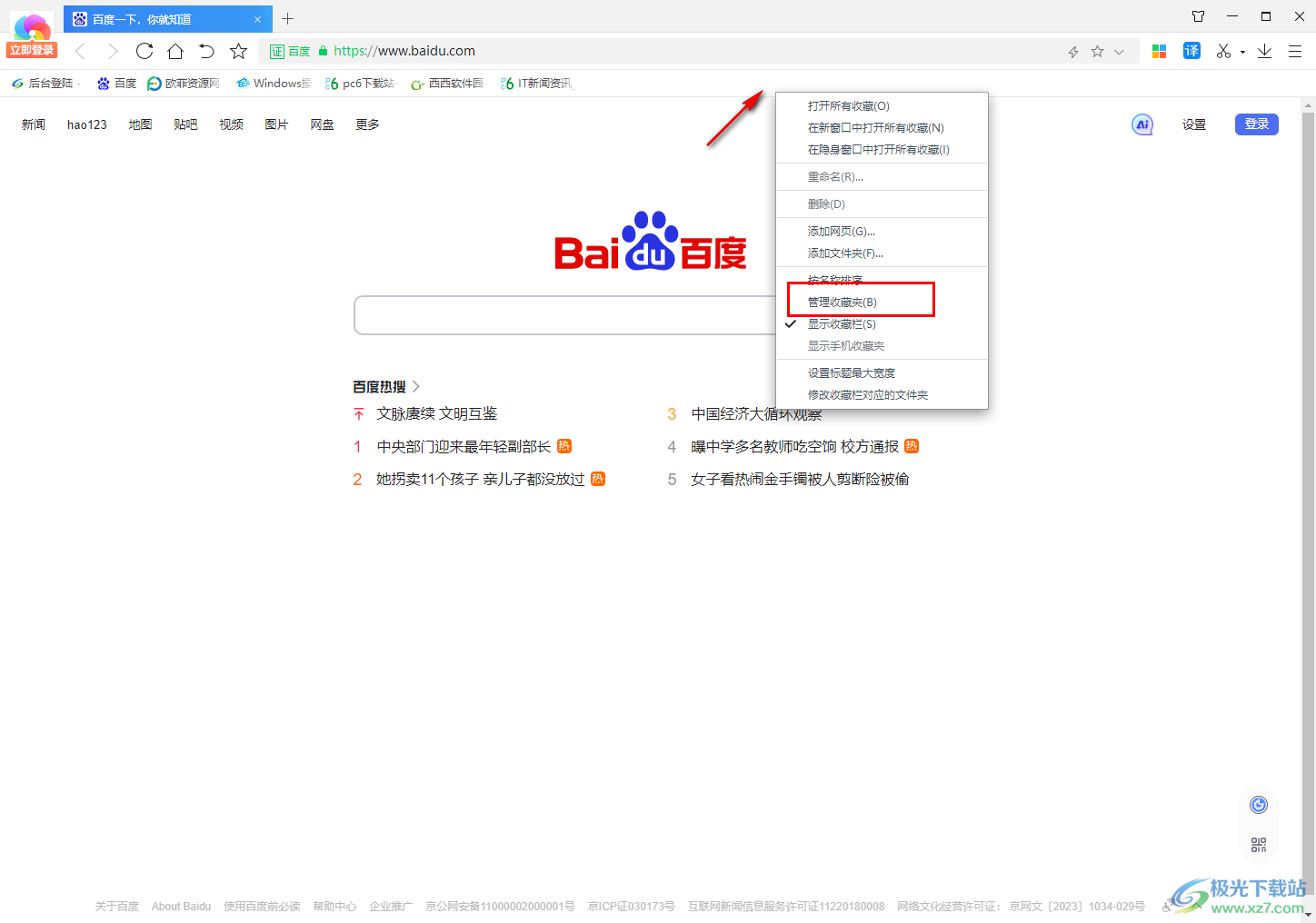The height and width of the screenshot is (923, 1316).
Task: Open the About Baidu footer link
Action: [181, 907]
